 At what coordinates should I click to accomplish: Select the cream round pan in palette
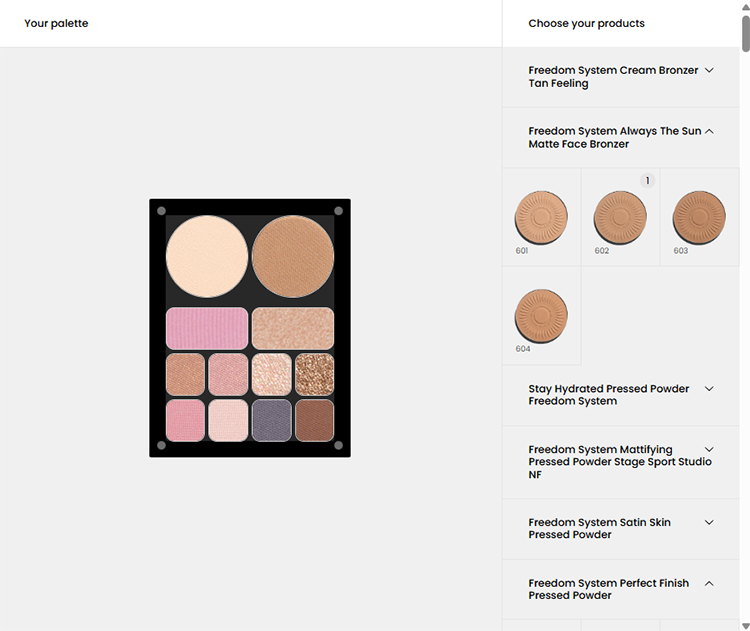point(207,256)
